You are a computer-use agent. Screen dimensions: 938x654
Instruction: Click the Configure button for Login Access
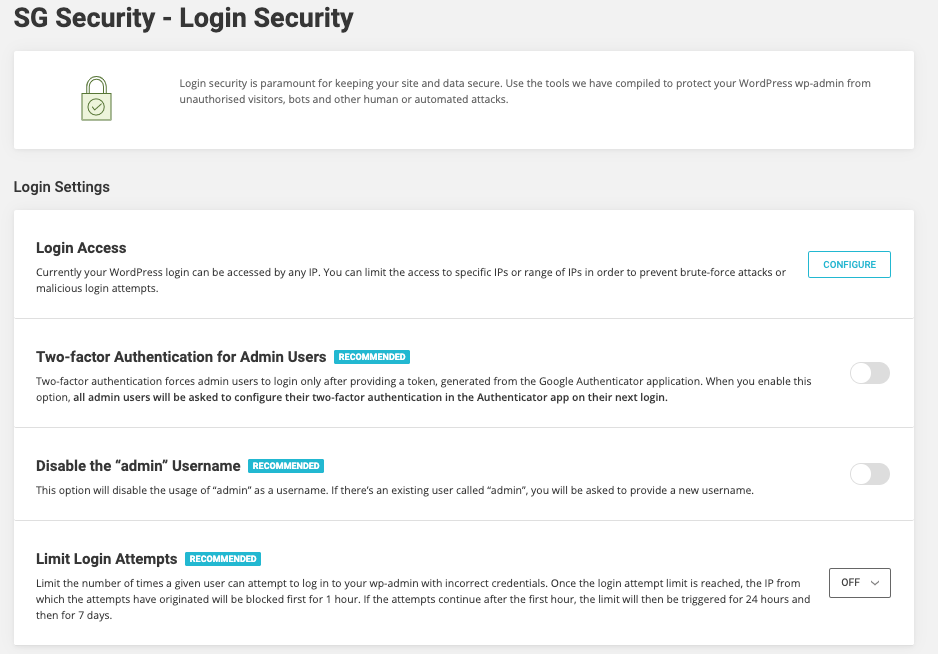[x=848, y=265]
